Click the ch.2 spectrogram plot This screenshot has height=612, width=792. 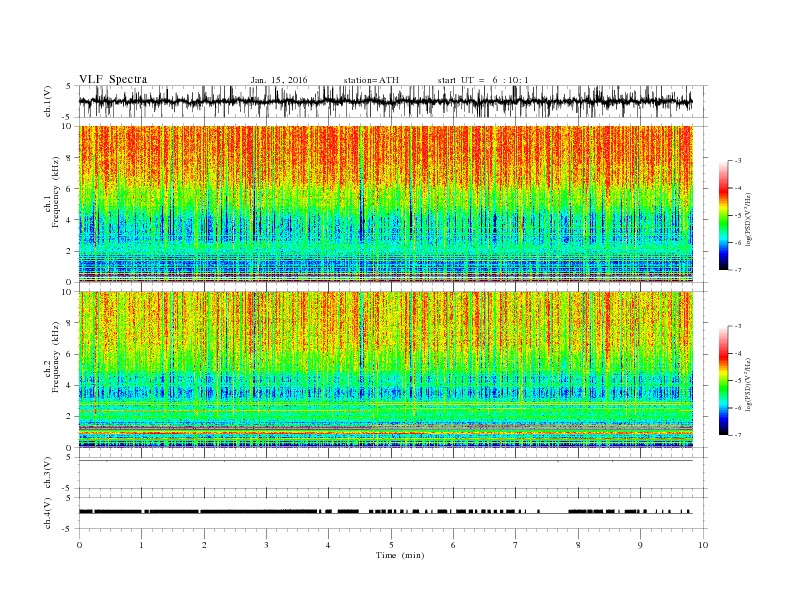(x=386, y=369)
